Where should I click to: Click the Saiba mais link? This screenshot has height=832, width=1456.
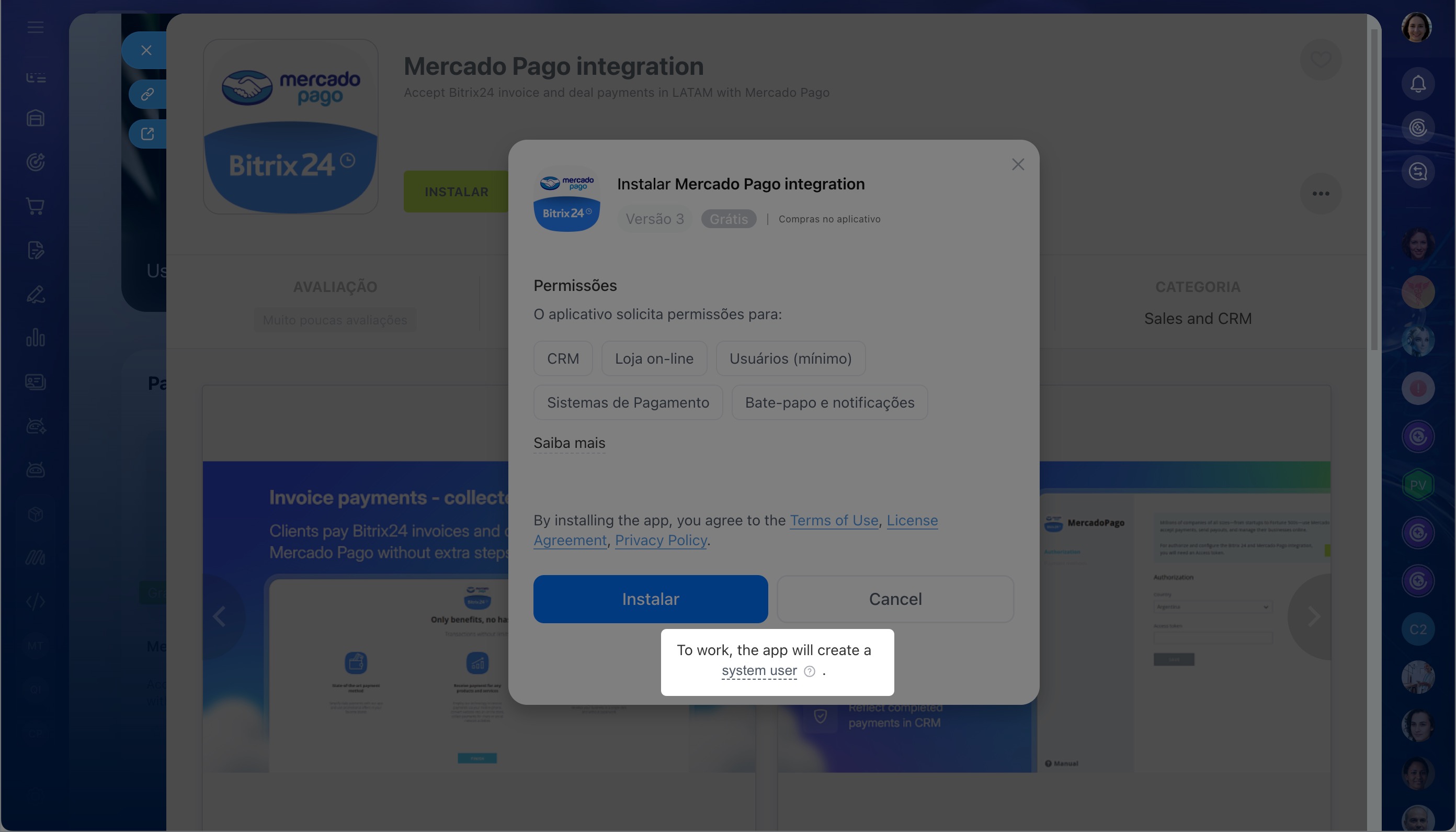[569, 443]
